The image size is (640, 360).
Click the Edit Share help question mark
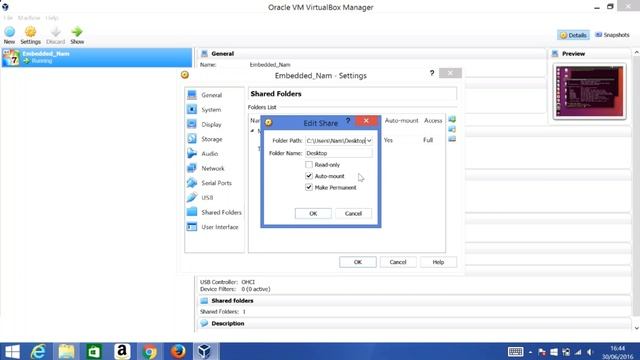click(348, 121)
